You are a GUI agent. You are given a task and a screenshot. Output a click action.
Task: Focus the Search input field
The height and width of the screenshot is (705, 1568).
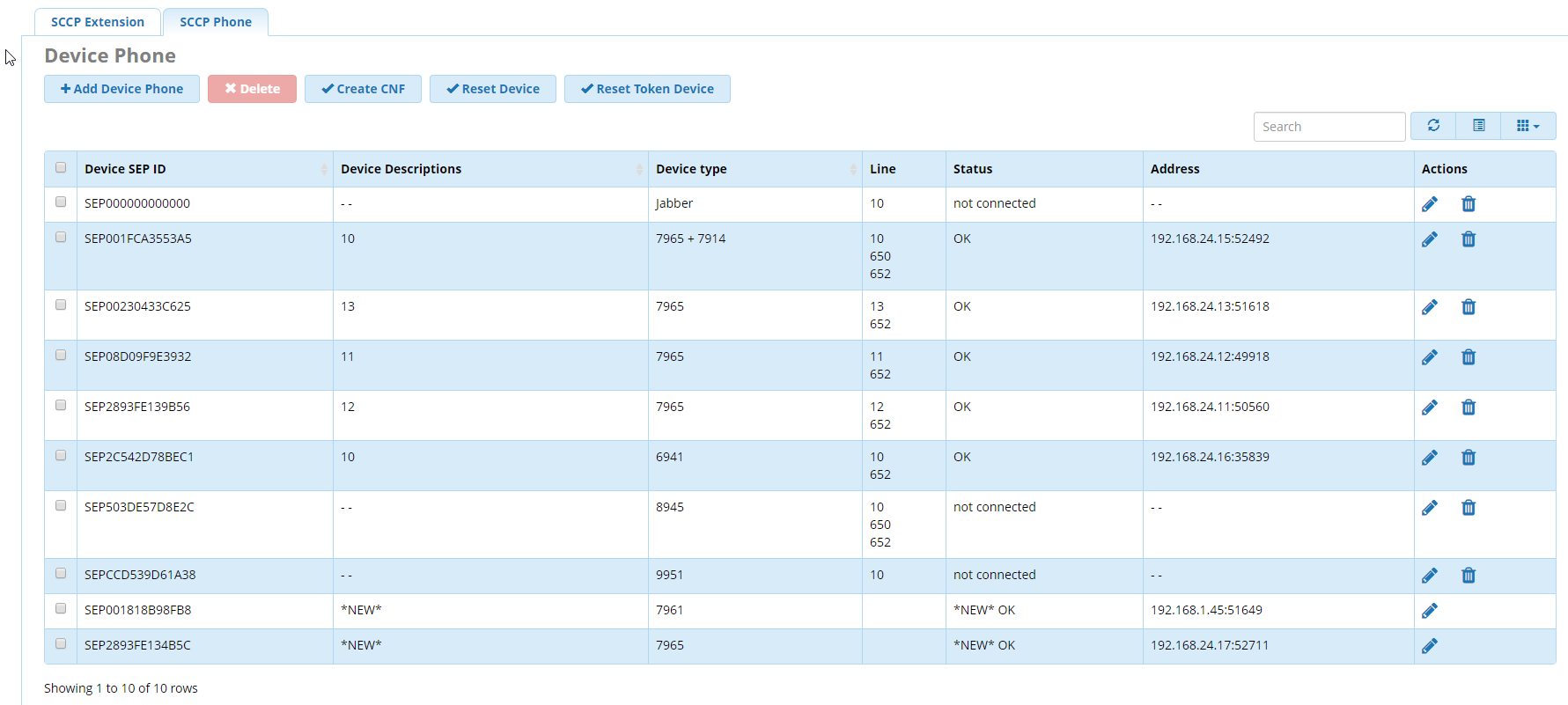pyautogui.click(x=1329, y=127)
